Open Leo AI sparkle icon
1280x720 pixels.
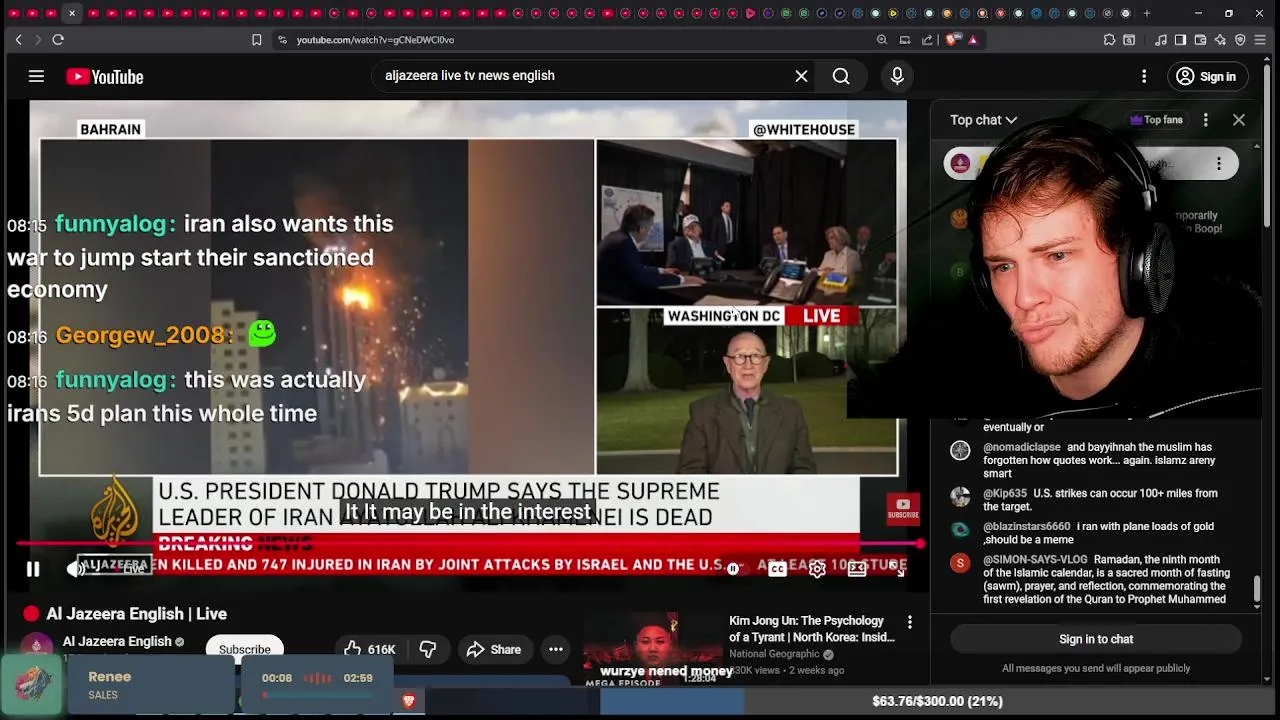[1220, 40]
